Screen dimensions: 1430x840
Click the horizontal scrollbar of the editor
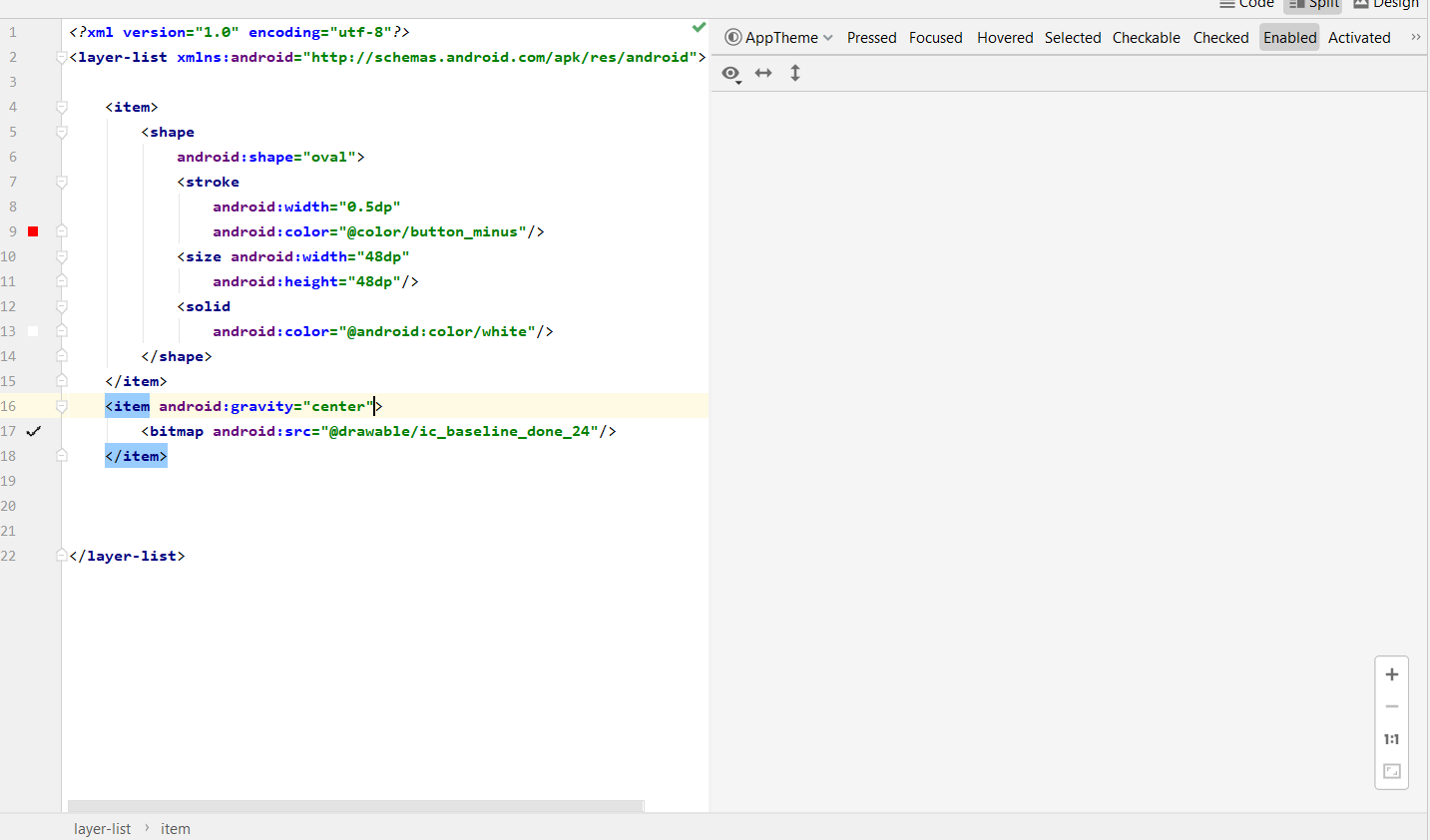(355, 806)
